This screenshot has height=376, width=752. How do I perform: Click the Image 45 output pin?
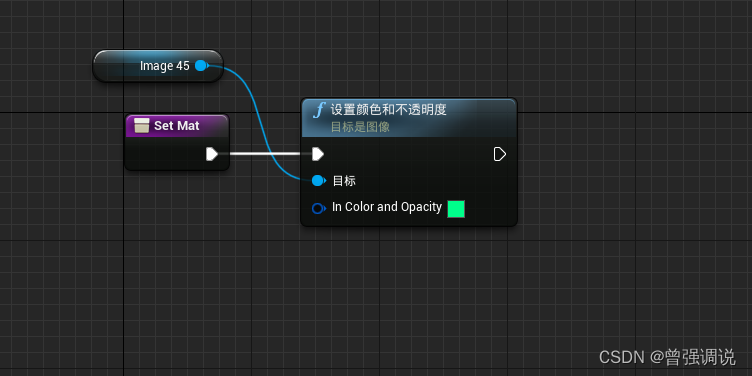[x=201, y=66]
